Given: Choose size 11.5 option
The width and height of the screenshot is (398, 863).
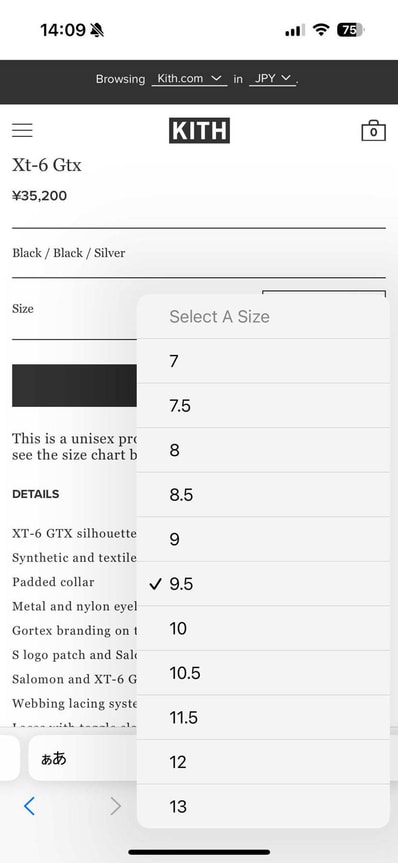Looking at the screenshot, I should click(x=263, y=718).
